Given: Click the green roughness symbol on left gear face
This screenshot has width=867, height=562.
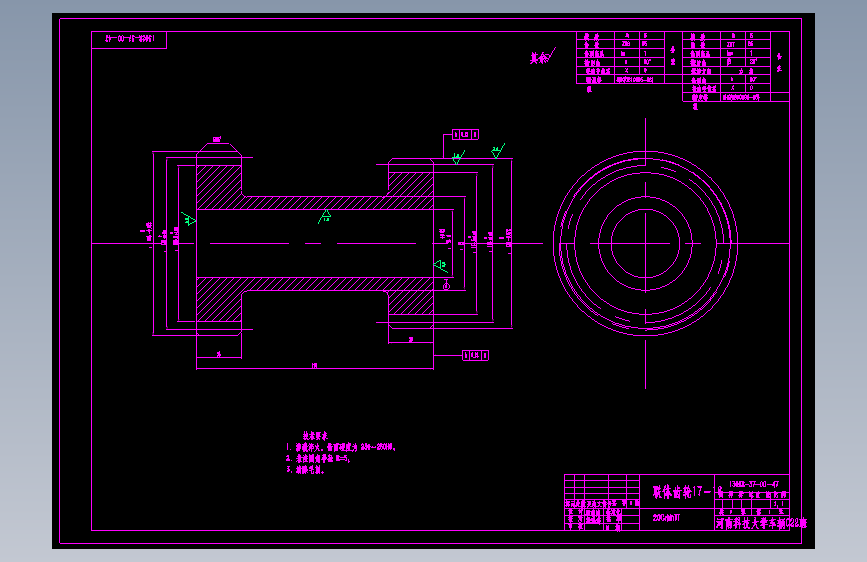Looking at the screenshot, I should (189, 219).
